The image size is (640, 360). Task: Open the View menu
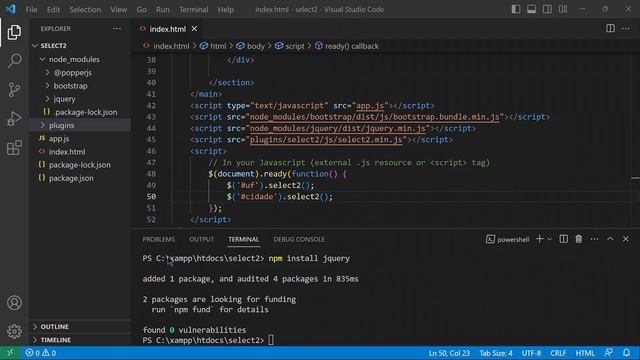118,9
